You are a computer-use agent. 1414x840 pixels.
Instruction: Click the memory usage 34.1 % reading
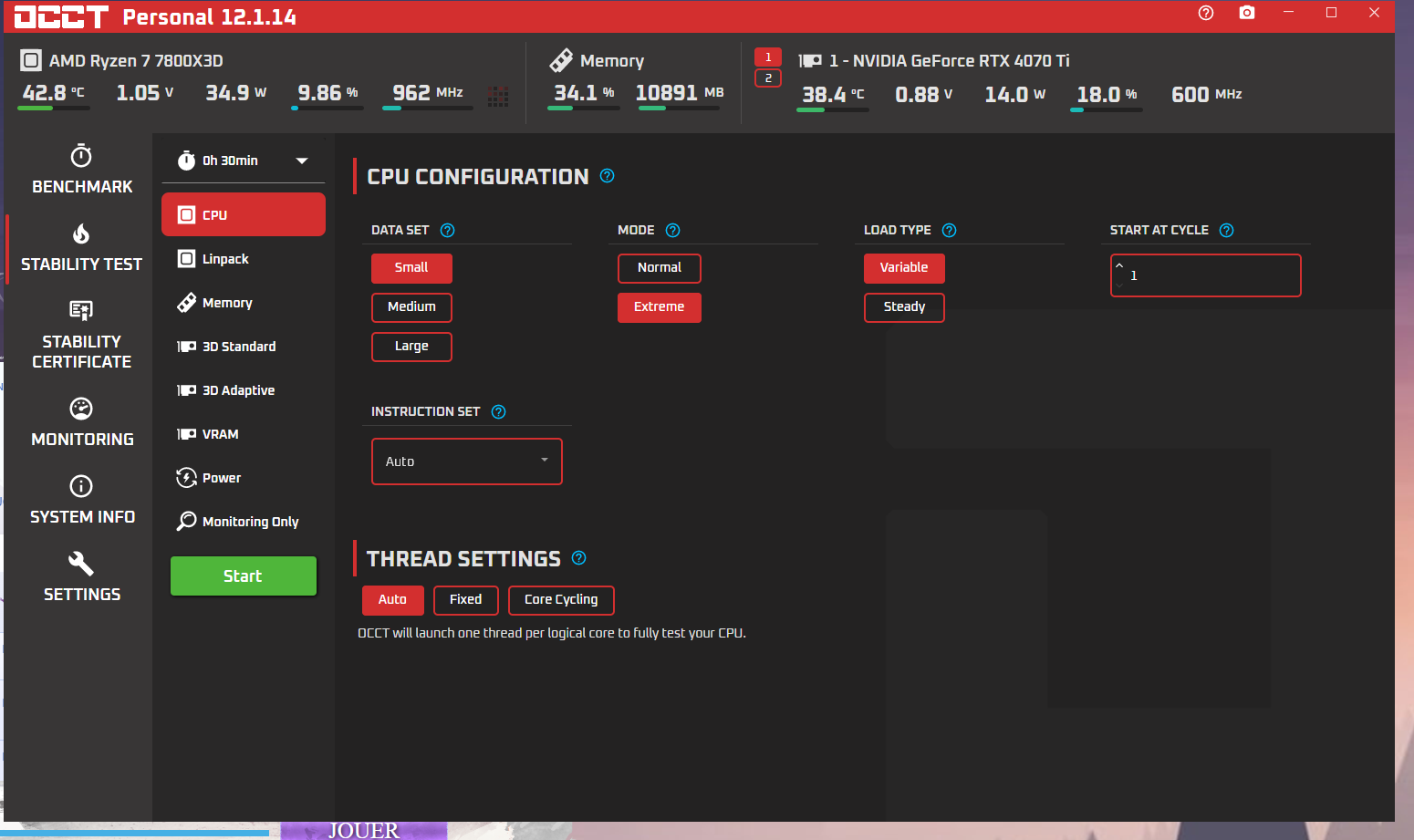[584, 93]
